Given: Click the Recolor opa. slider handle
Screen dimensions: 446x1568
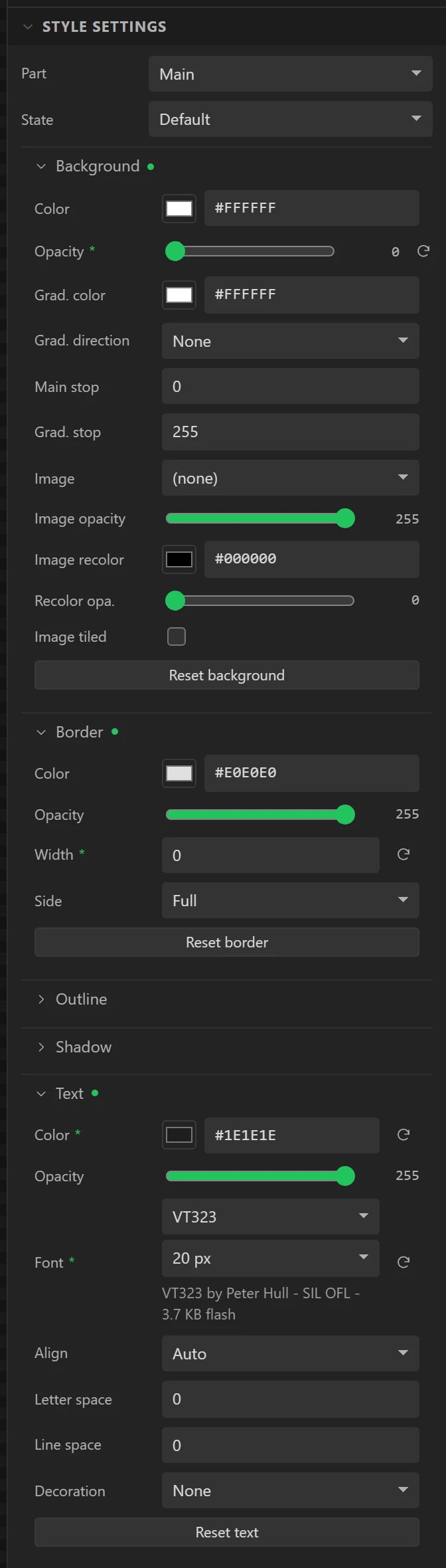Looking at the screenshot, I should [175, 601].
